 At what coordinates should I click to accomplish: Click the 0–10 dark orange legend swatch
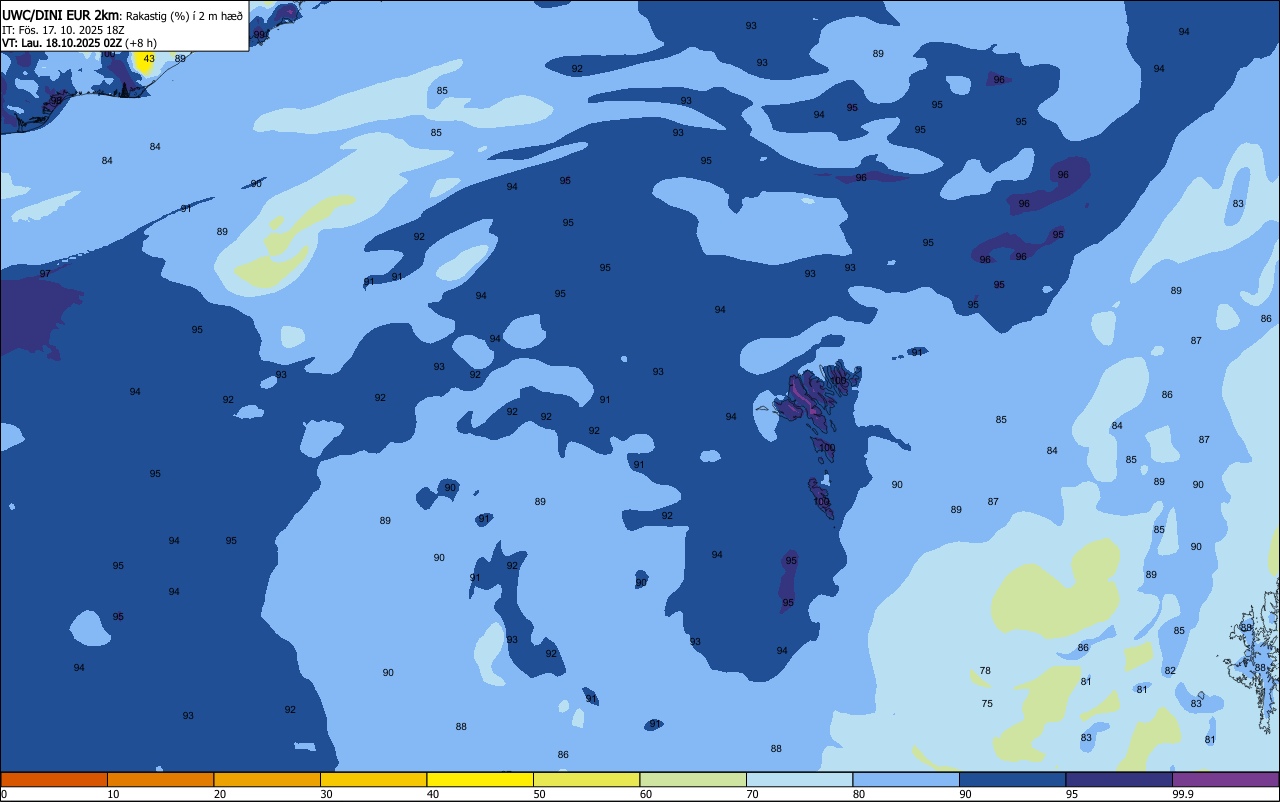(54, 779)
